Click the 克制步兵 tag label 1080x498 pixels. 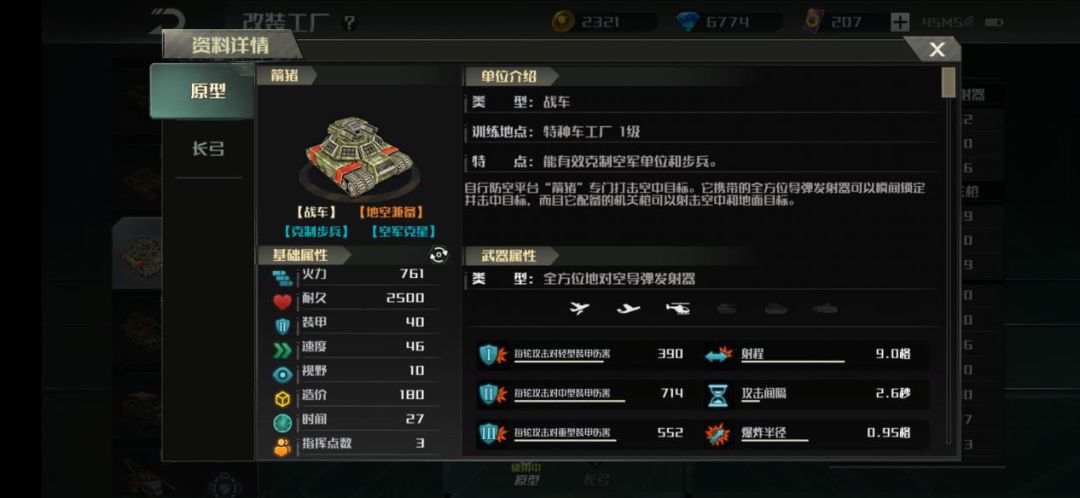click(x=316, y=232)
